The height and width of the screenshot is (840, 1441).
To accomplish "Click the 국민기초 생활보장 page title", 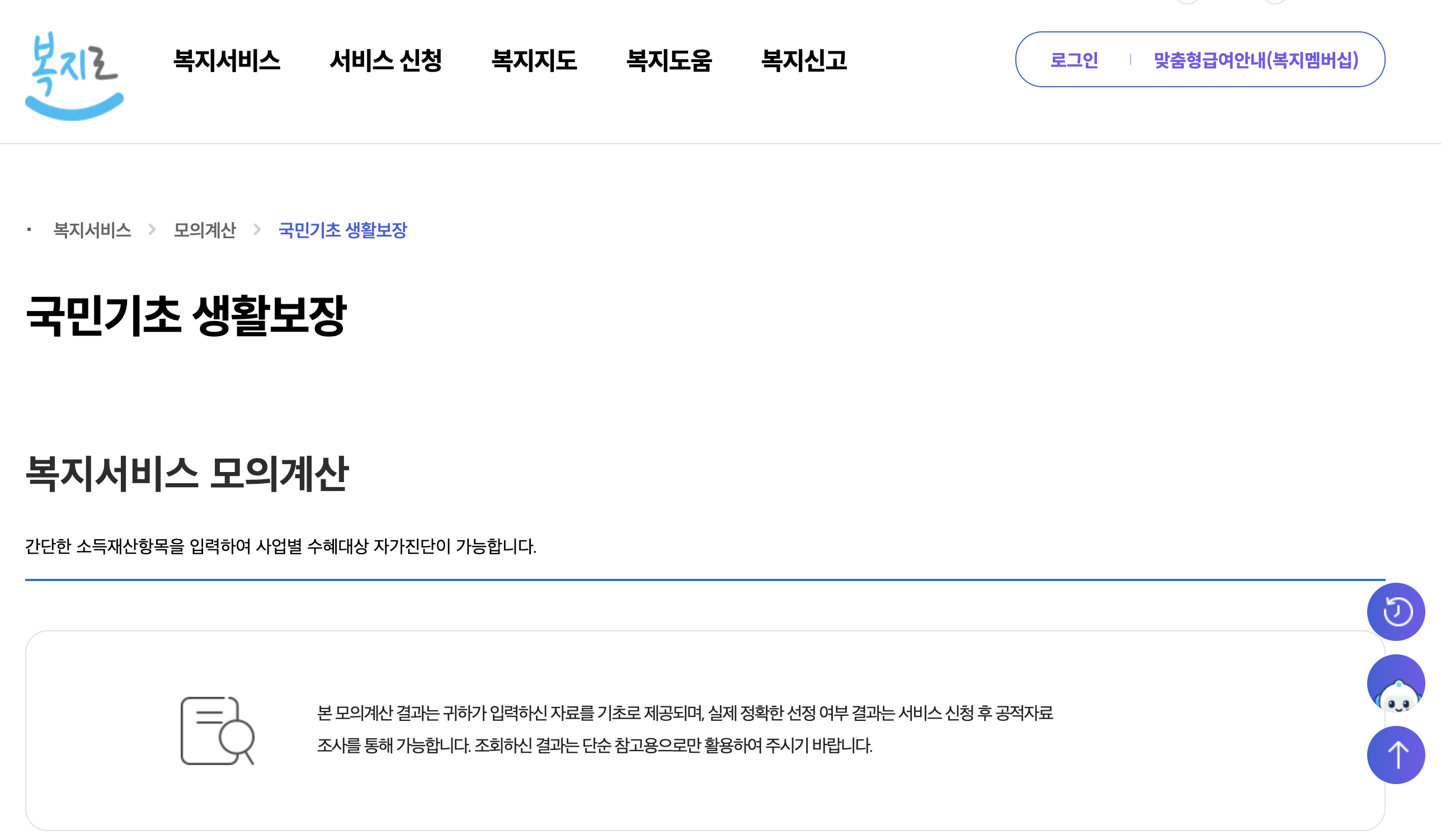I will click(x=186, y=315).
